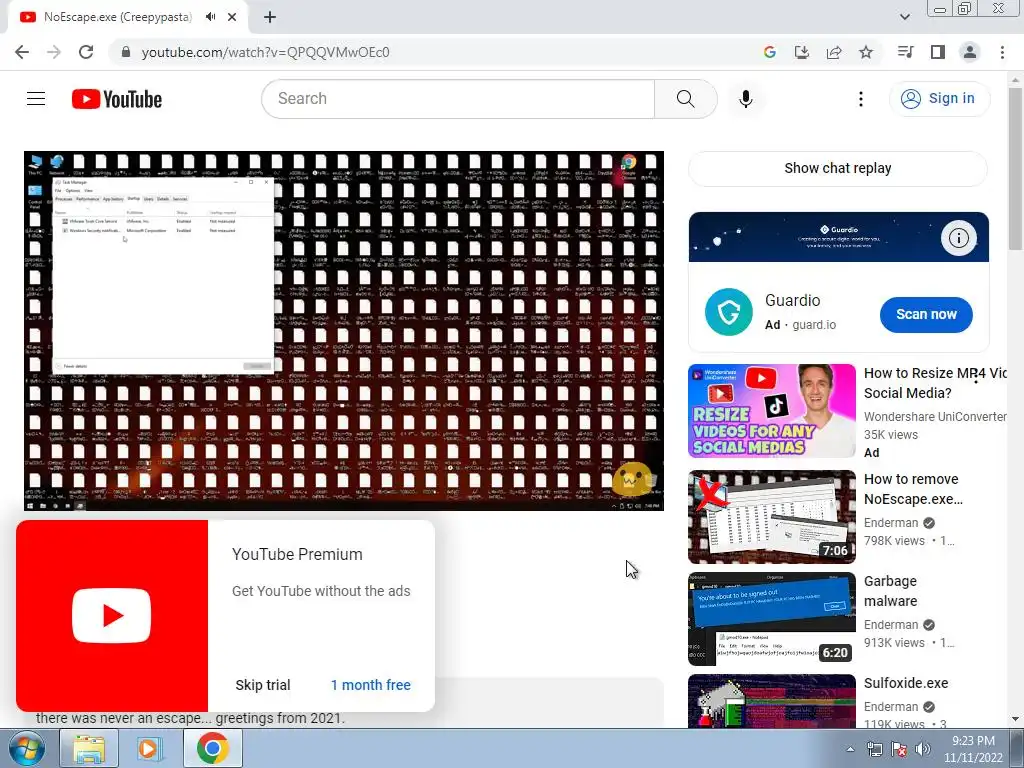Image resolution: width=1024 pixels, height=768 pixels.
Task: Click the network tray icon
Action: tap(874, 750)
